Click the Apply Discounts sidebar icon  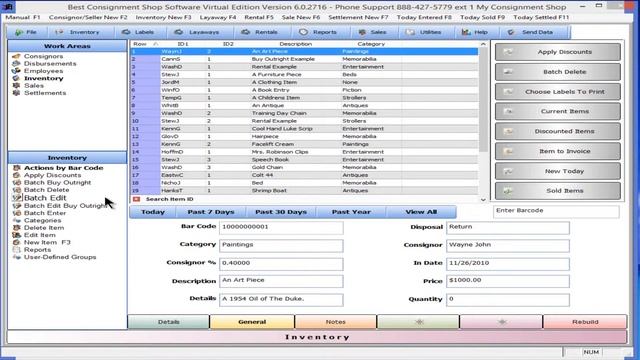point(16,175)
